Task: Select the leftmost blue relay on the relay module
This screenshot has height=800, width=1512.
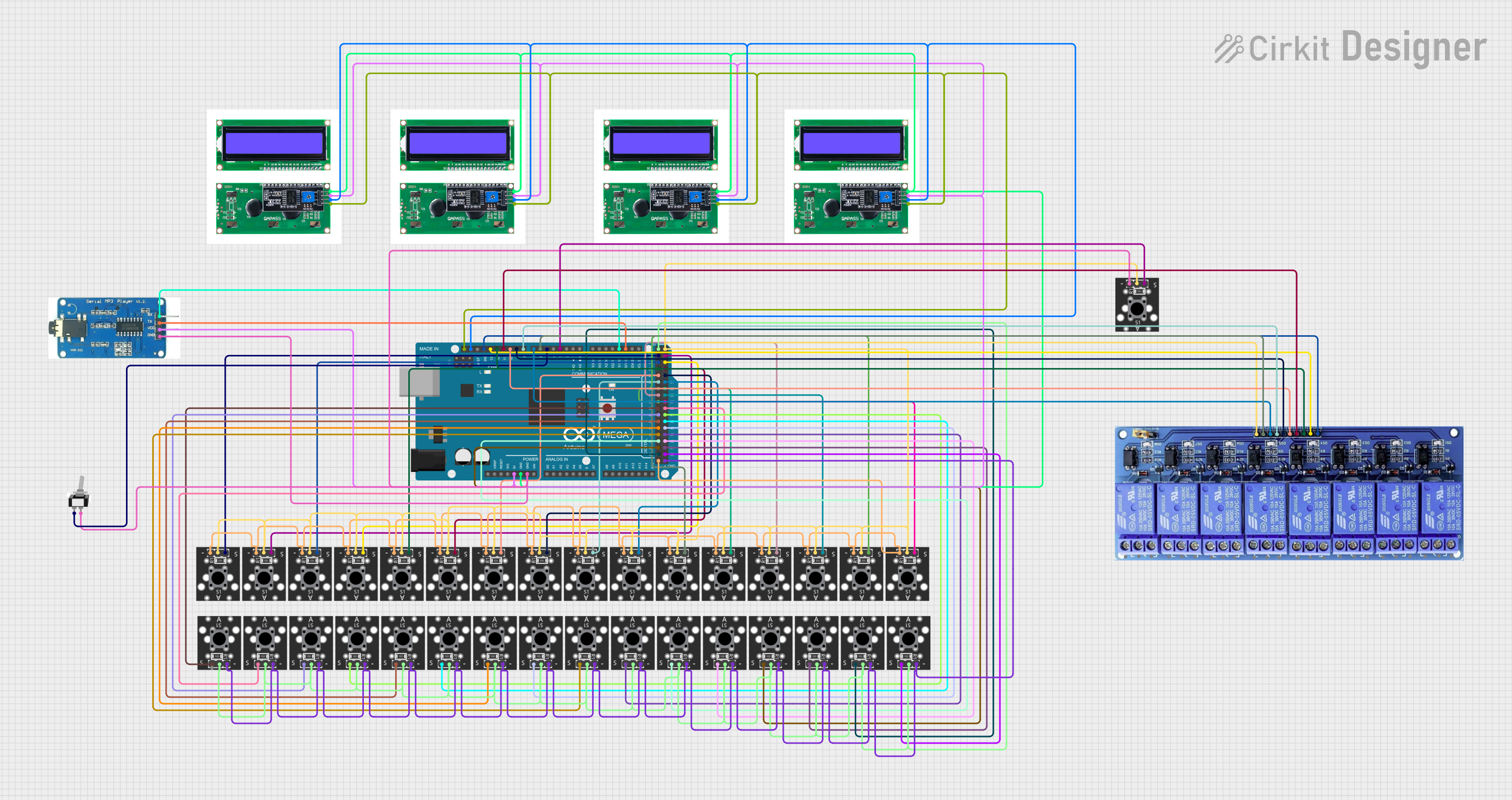Action: (1135, 509)
